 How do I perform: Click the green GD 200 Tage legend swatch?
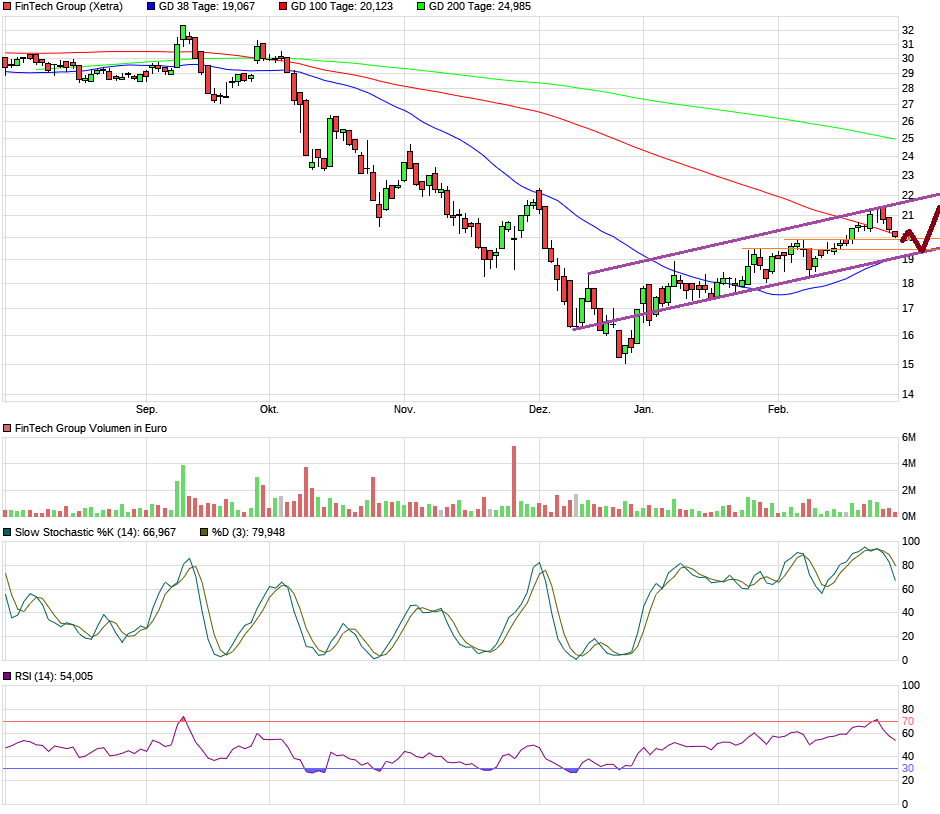[421, 7]
